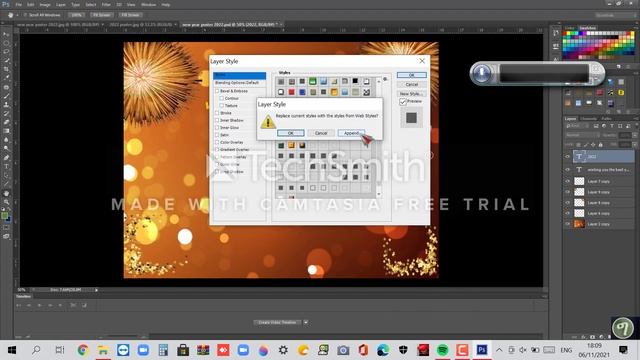Open the Filter menu
The width and height of the screenshot is (640, 360).
(106, 4)
